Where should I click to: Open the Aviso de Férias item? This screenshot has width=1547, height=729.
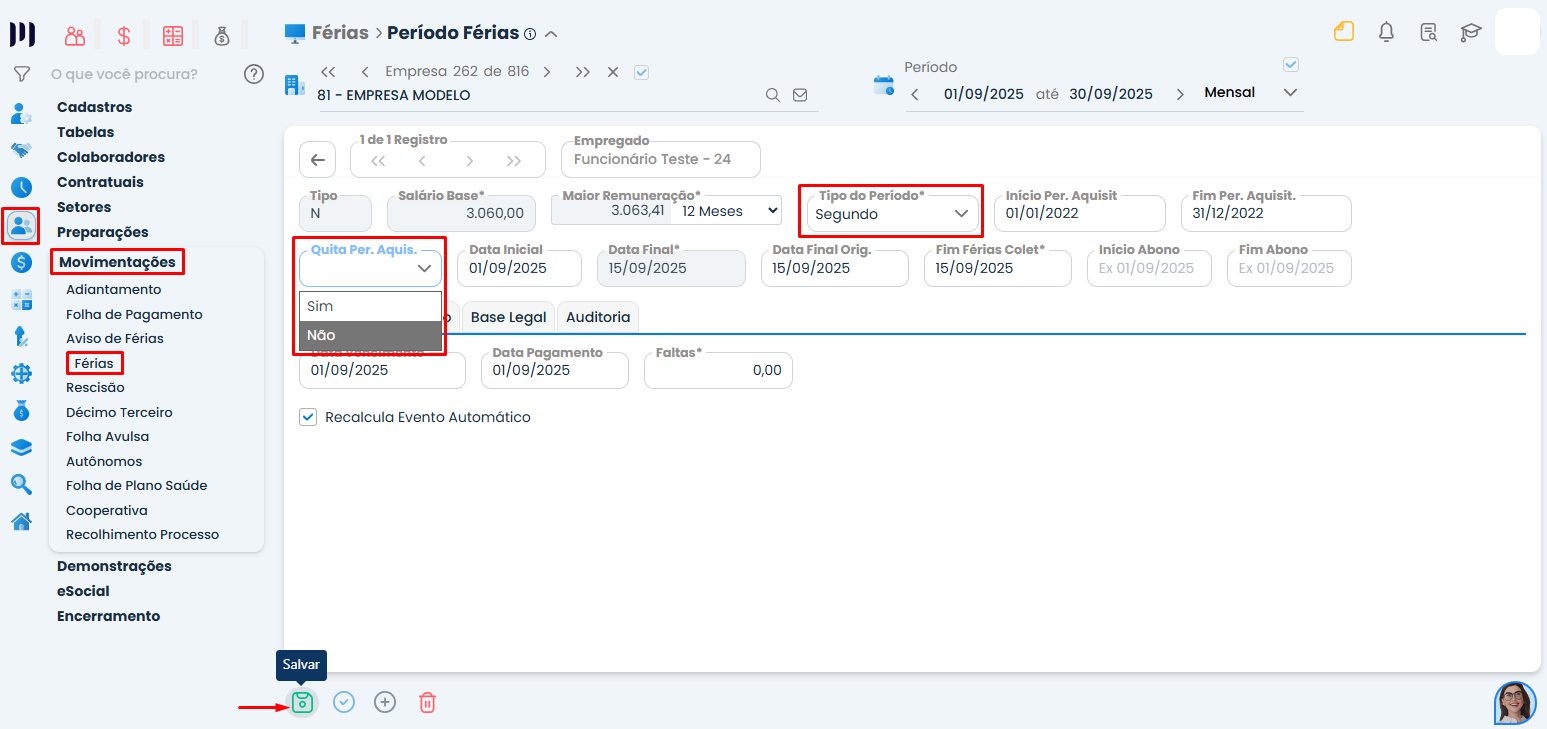[x=115, y=338]
